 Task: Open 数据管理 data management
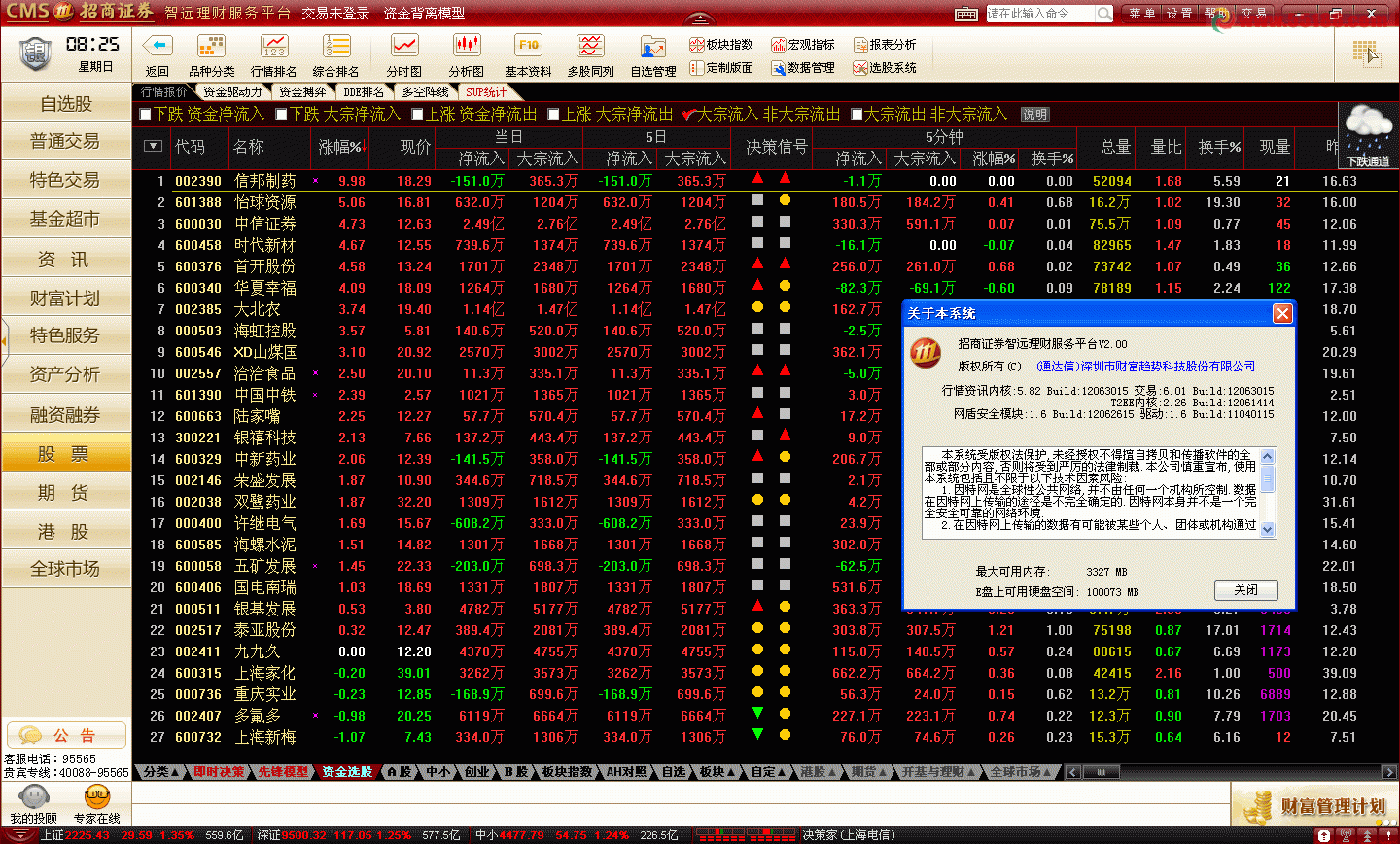803,68
